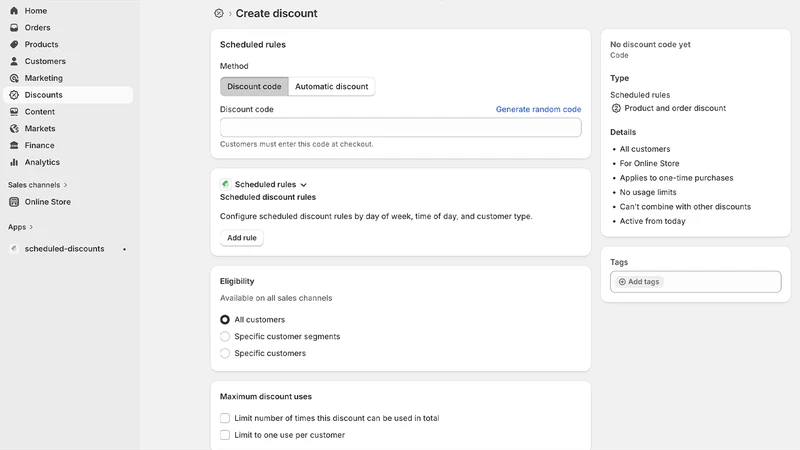Click the Content sidebar item
Image resolution: width=800 pixels, height=450 pixels.
click(68, 112)
